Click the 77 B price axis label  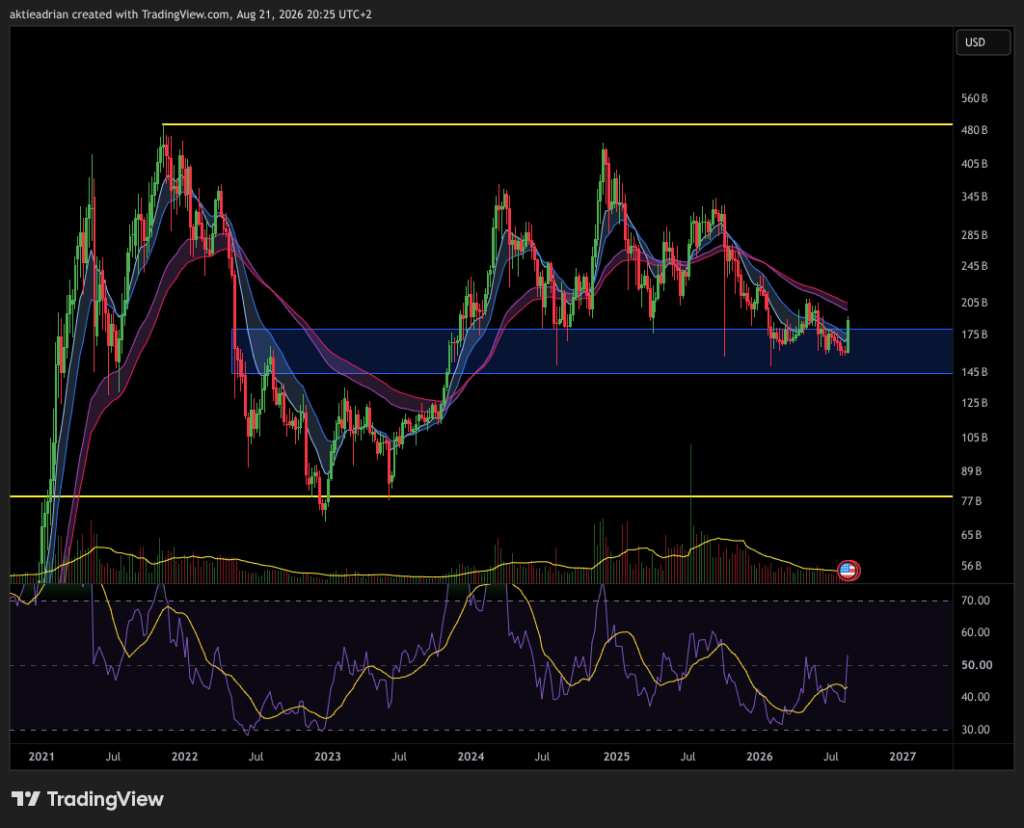(x=971, y=502)
